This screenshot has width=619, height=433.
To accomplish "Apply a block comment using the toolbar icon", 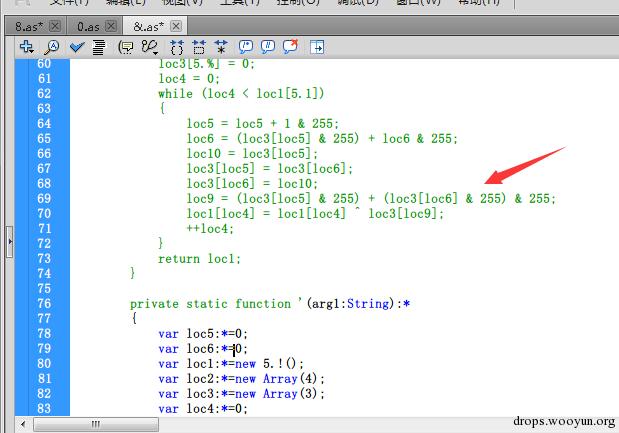I will [245, 46].
